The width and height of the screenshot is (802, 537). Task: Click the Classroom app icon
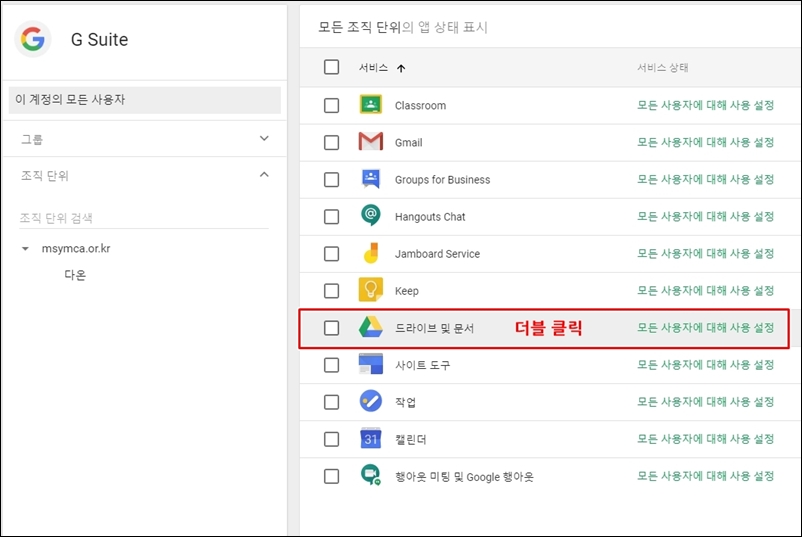pyautogui.click(x=371, y=105)
